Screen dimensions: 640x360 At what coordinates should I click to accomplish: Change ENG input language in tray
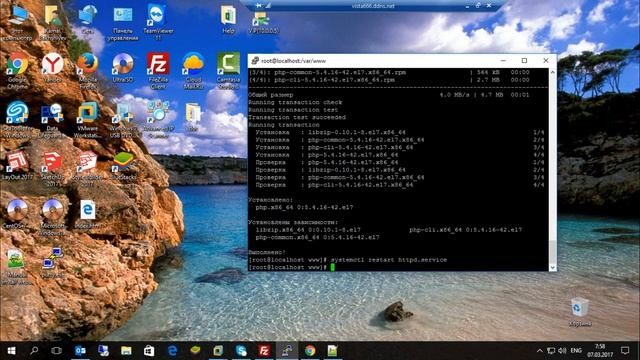click(x=576, y=351)
